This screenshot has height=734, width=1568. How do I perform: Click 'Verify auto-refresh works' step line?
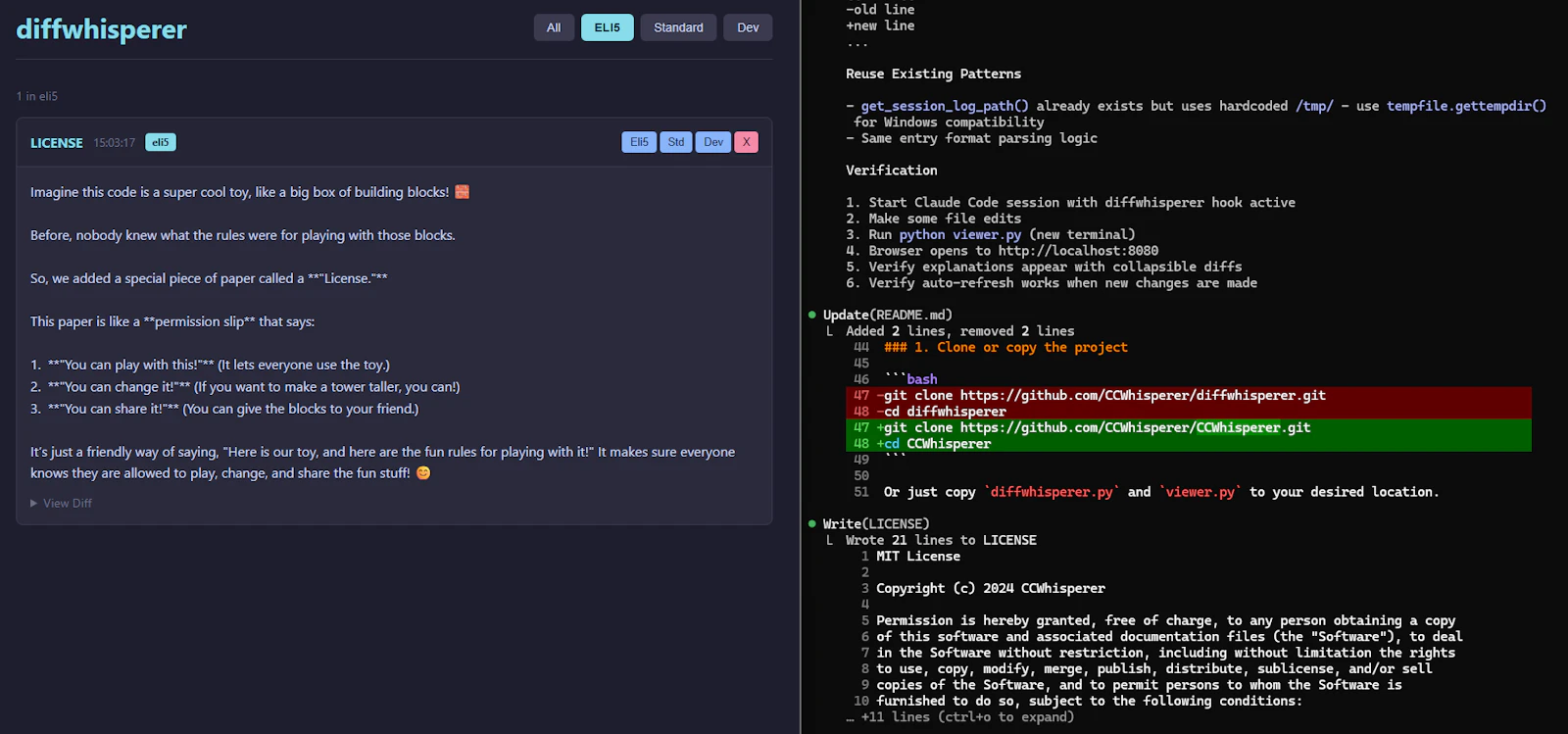(1052, 282)
